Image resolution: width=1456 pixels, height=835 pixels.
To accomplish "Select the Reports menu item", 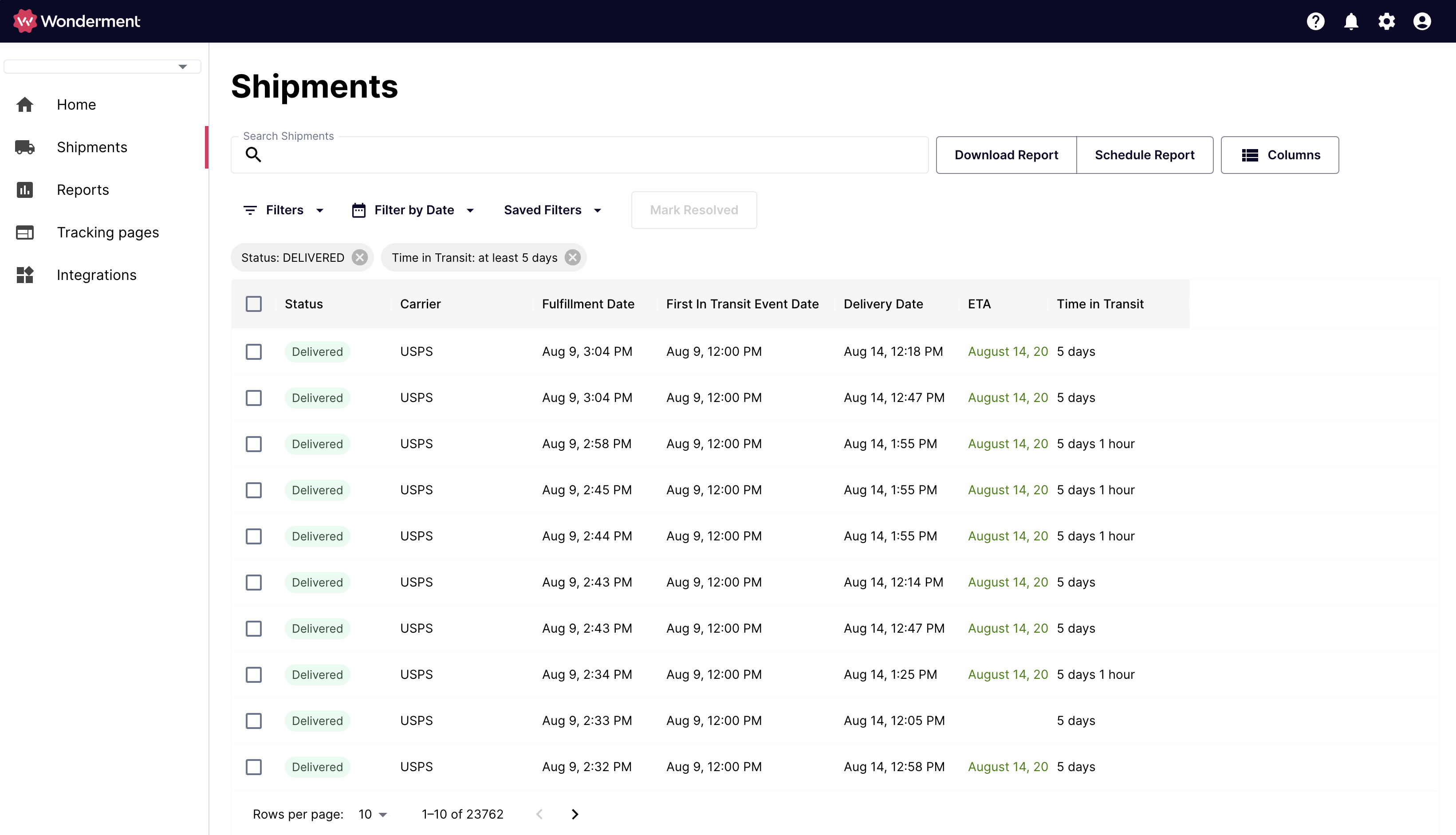I will tap(83, 189).
